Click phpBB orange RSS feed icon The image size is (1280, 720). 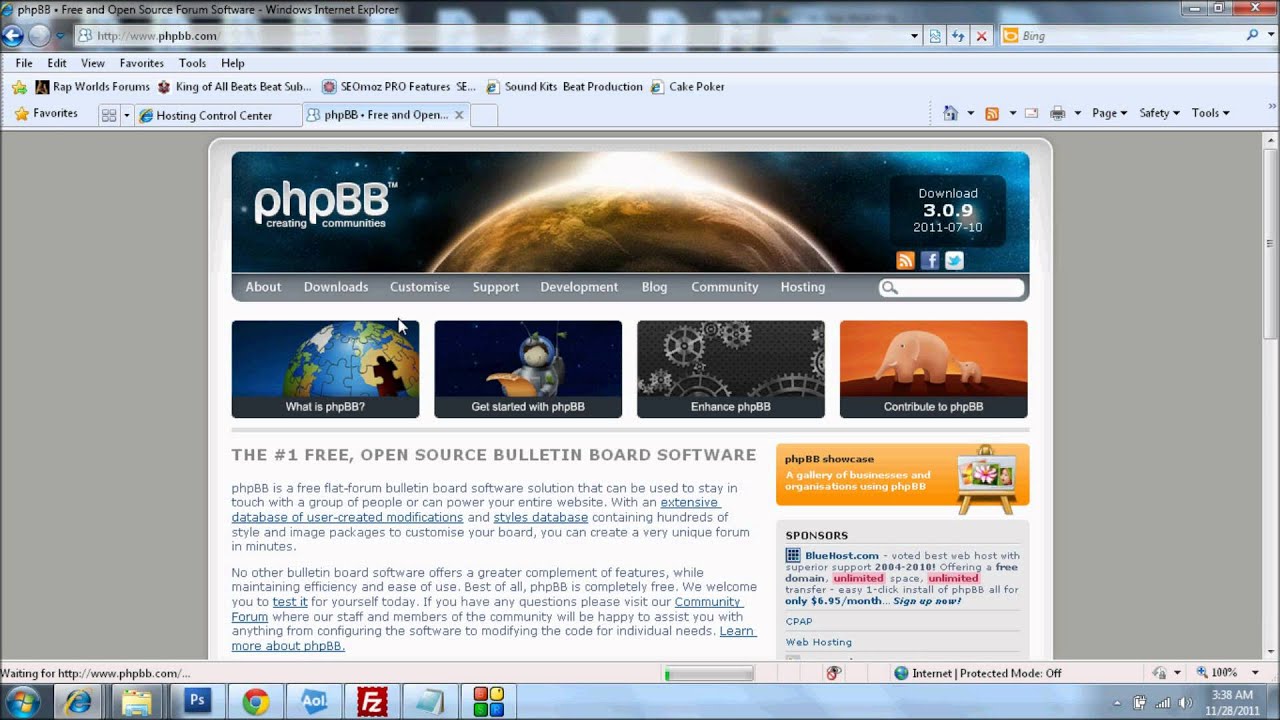point(905,260)
